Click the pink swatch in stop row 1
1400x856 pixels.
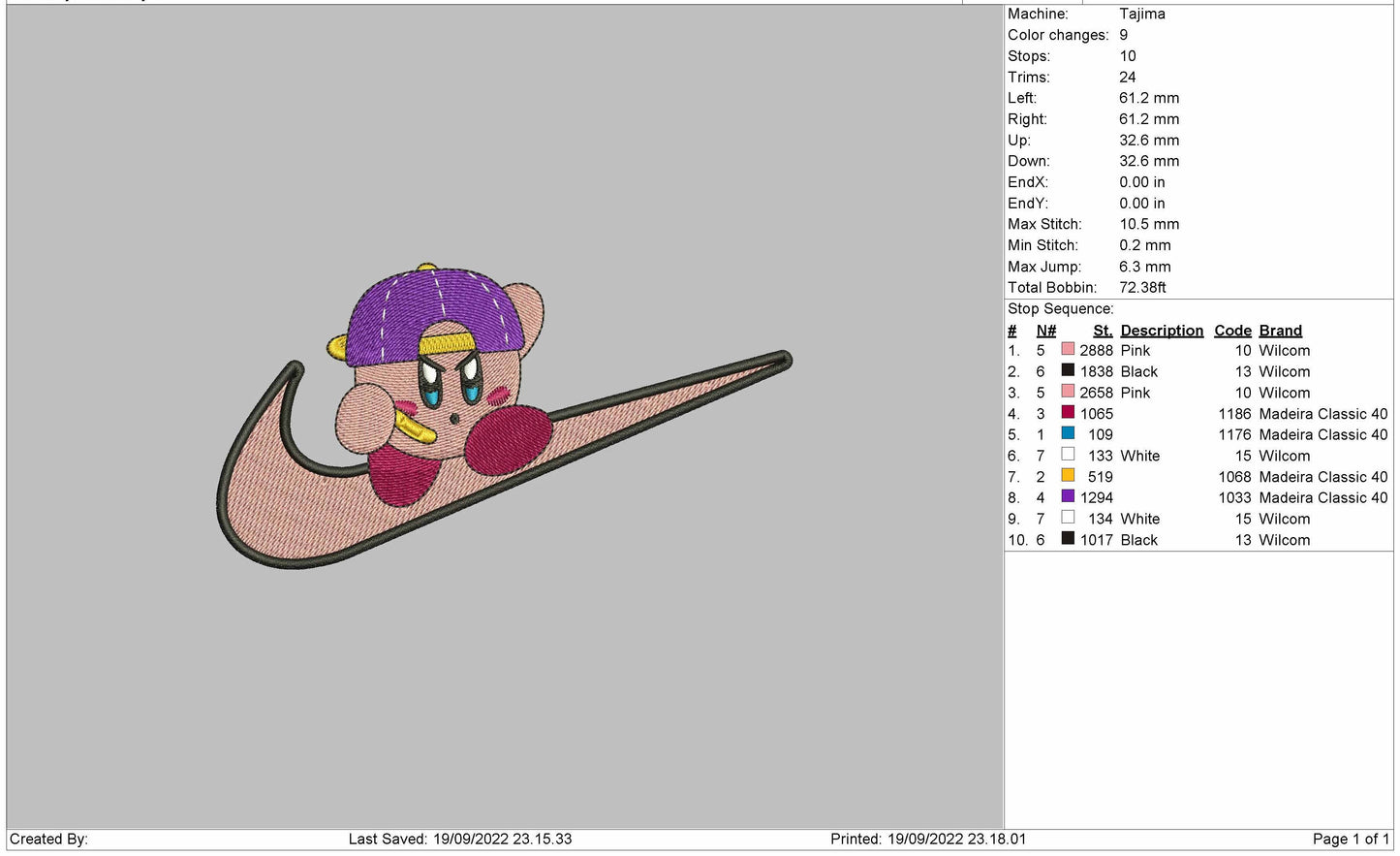tap(1068, 350)
